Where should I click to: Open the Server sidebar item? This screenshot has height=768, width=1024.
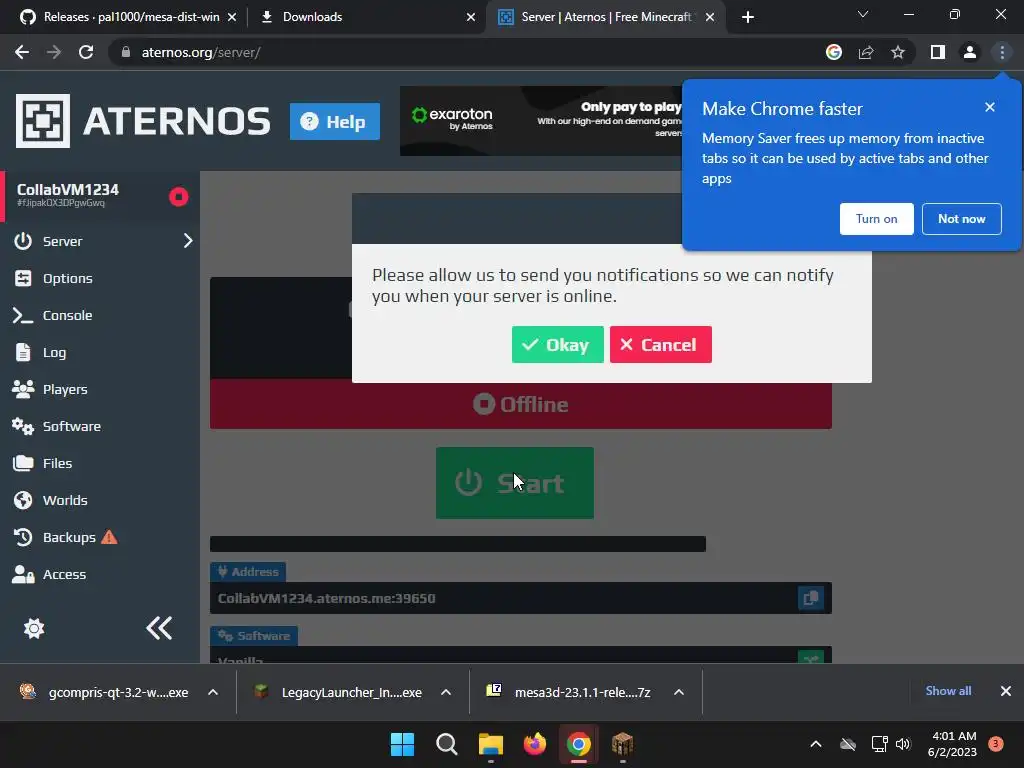(x=63, y=241)
